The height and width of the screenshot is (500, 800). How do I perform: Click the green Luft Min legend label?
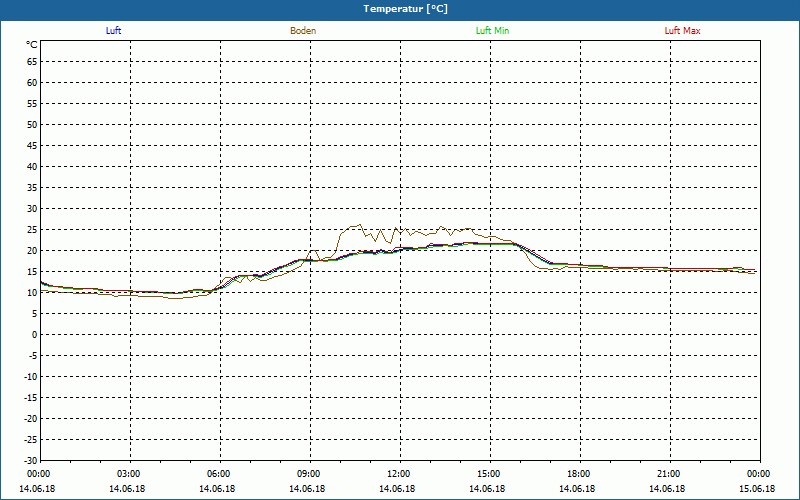point(492,31)
